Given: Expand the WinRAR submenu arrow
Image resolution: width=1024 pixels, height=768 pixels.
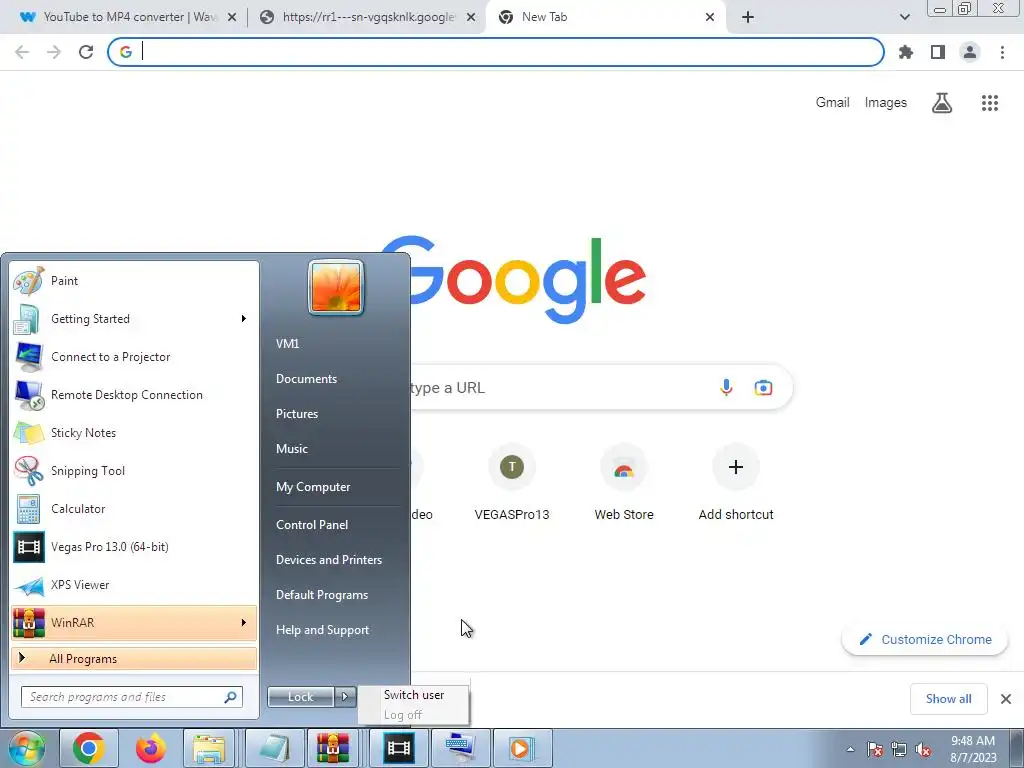Looking at the screenshot, I should click(x=244, y=622).
